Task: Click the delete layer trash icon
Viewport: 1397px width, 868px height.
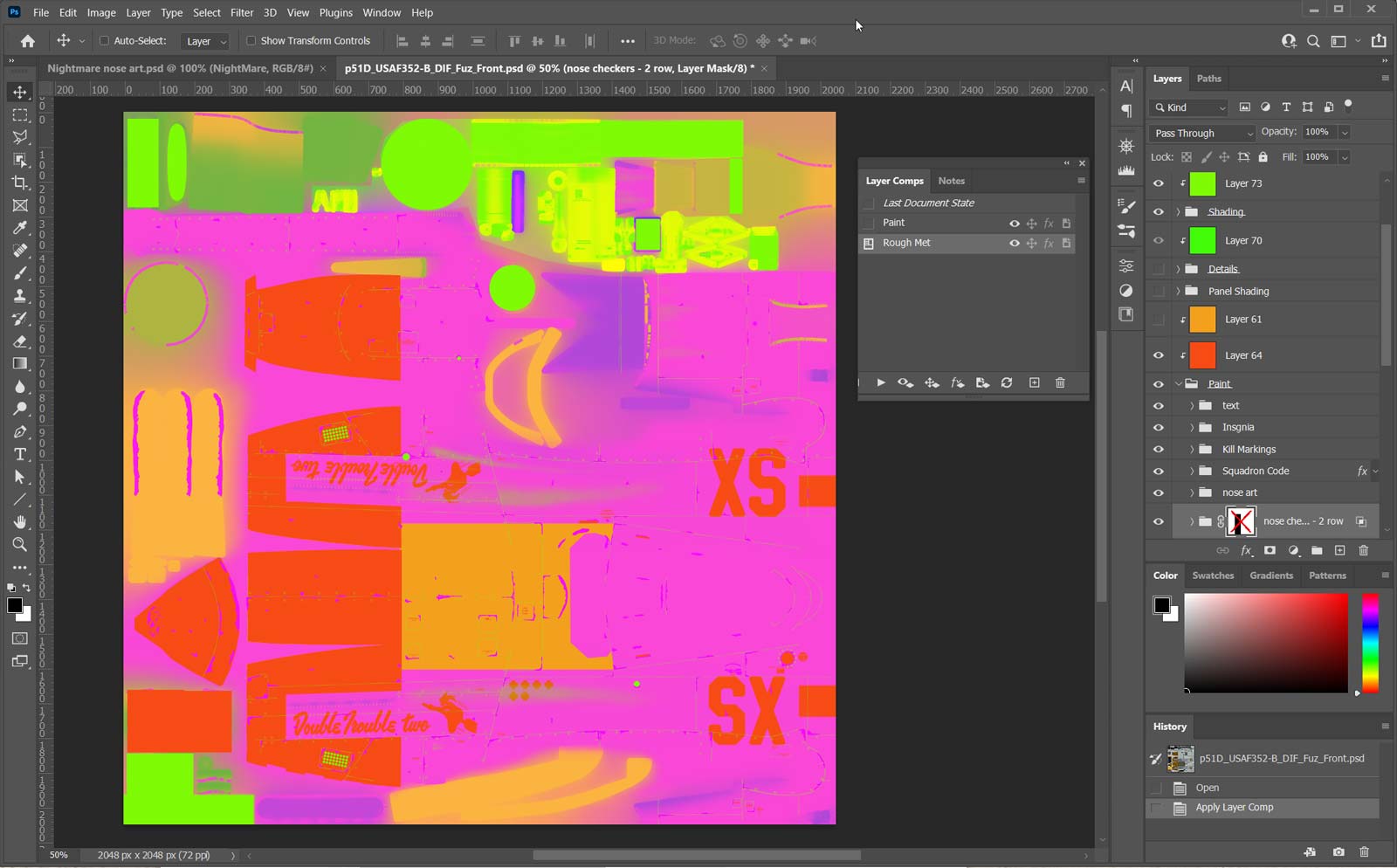Action: tap(1364, 550)
